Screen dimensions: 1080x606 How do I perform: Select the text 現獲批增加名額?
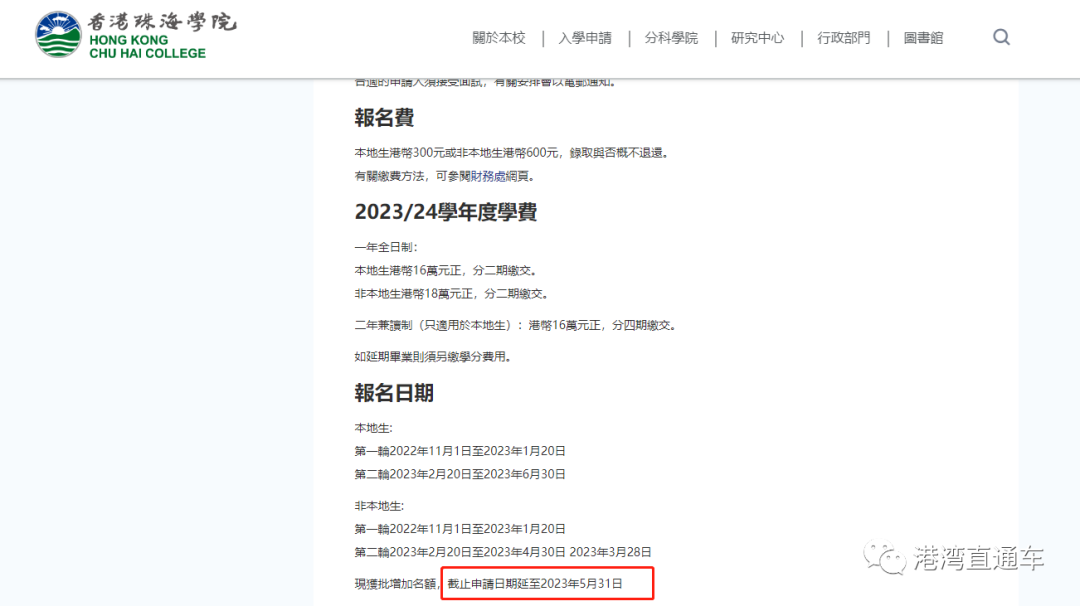(395, 584)
